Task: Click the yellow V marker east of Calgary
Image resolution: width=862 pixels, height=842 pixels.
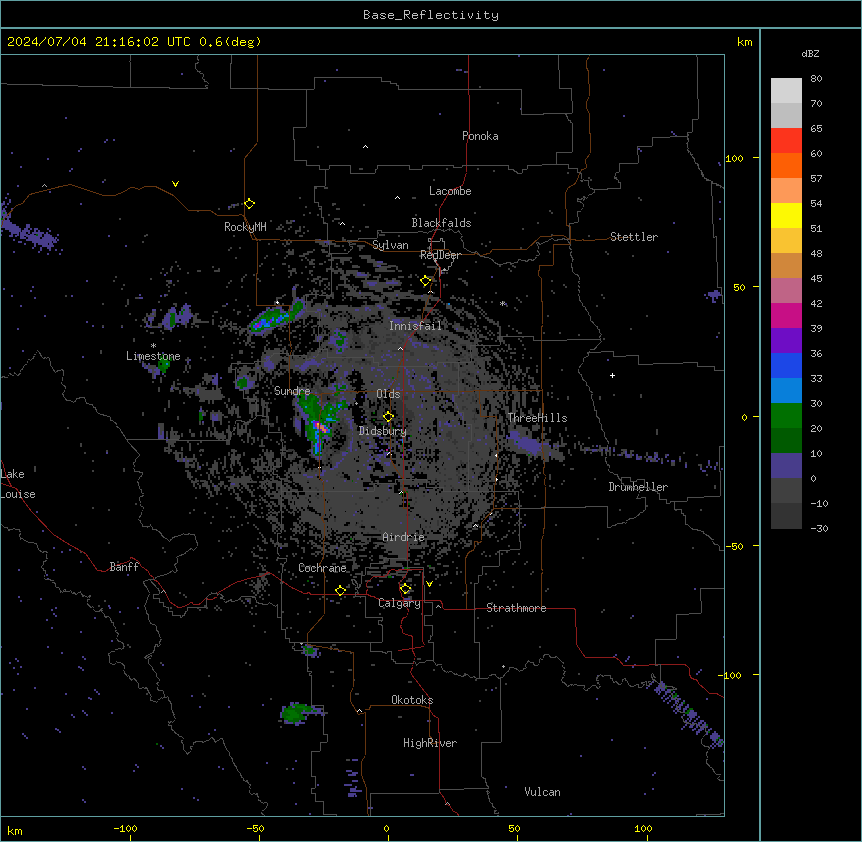Action: (x=429, y=584)
